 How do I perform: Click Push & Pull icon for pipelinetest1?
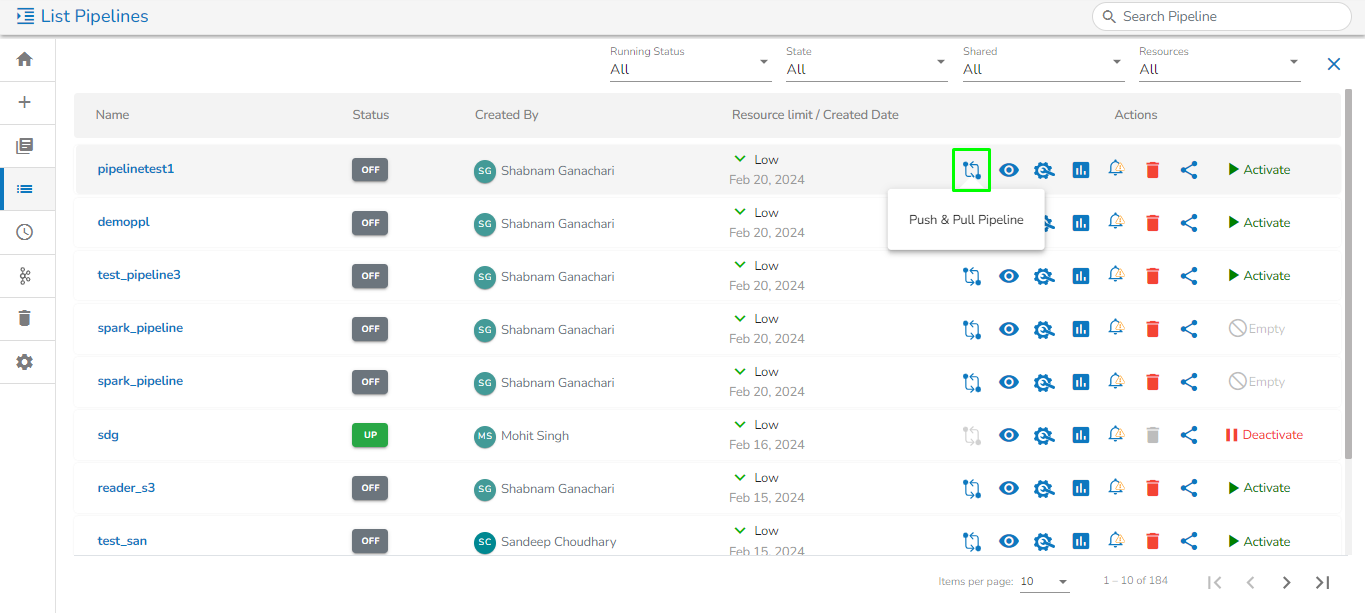click(970, 170)
